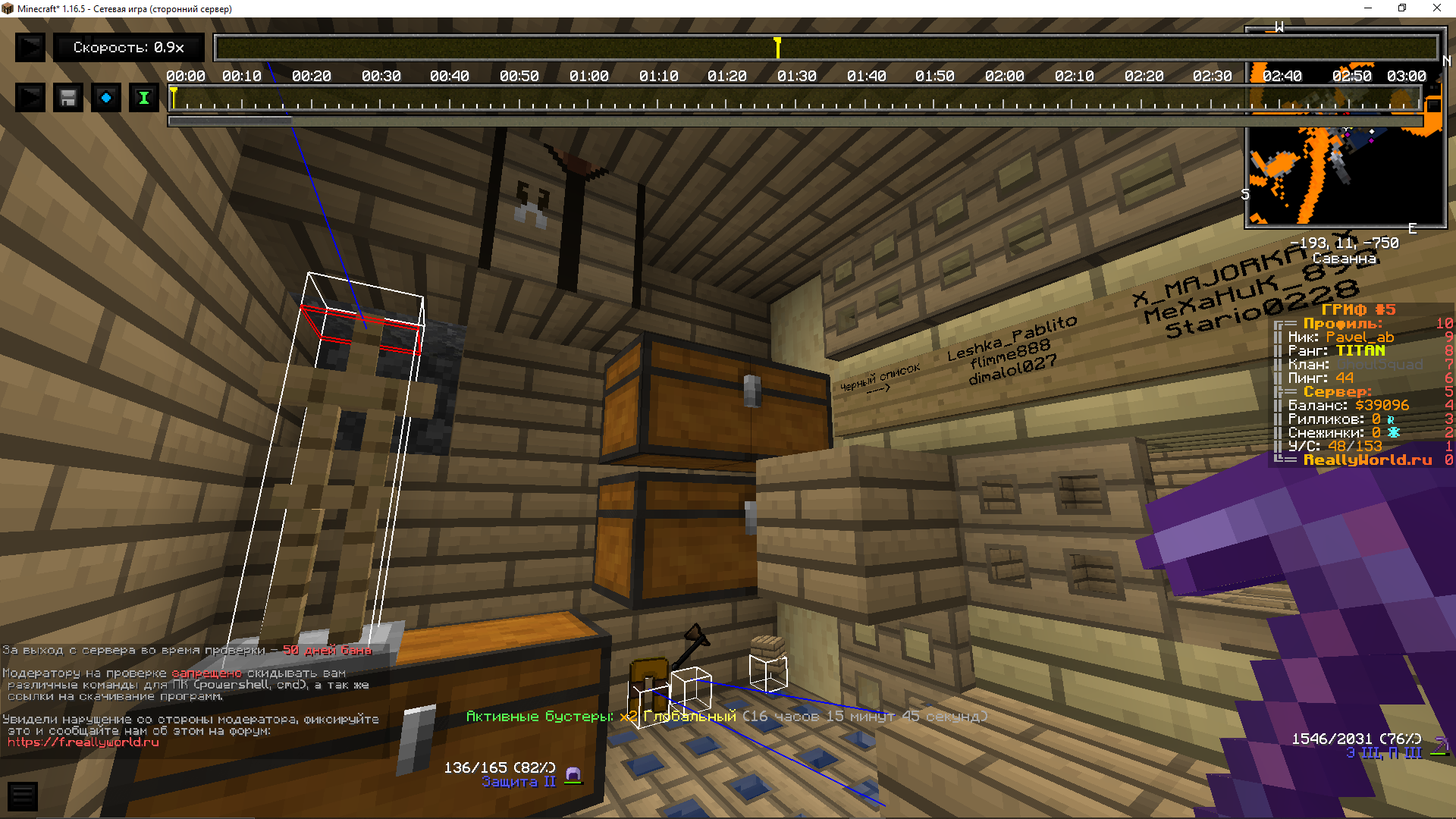This screenshot has height=819, width=1456.
Task: Select the yellow cursor on the upper replay timeline
Action: tap(777, 48)
